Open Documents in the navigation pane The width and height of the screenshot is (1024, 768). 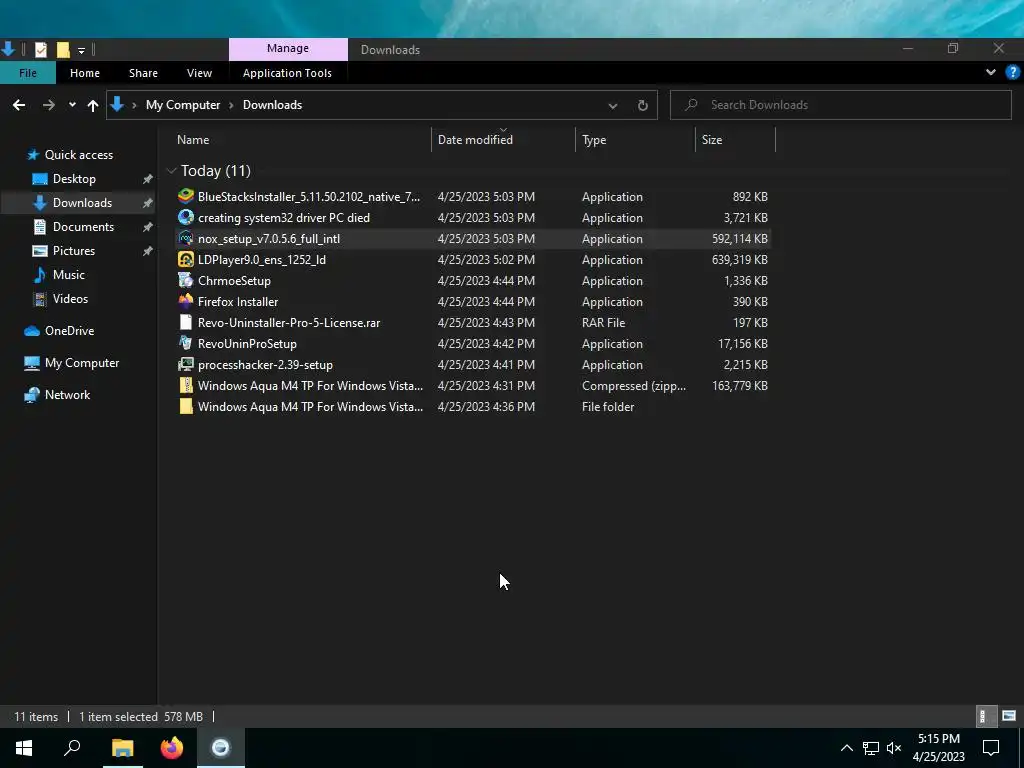click(83, 227)
